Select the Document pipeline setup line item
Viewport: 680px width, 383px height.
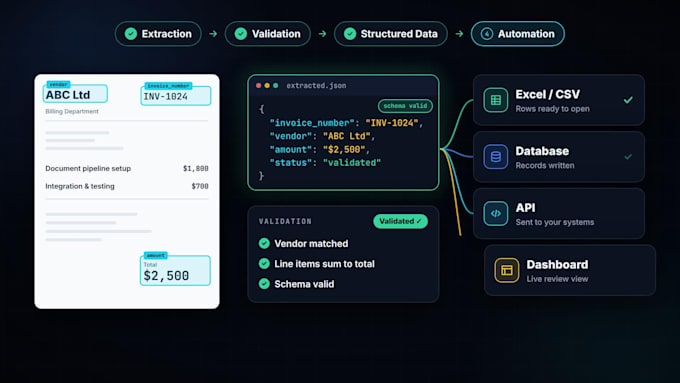88,168
